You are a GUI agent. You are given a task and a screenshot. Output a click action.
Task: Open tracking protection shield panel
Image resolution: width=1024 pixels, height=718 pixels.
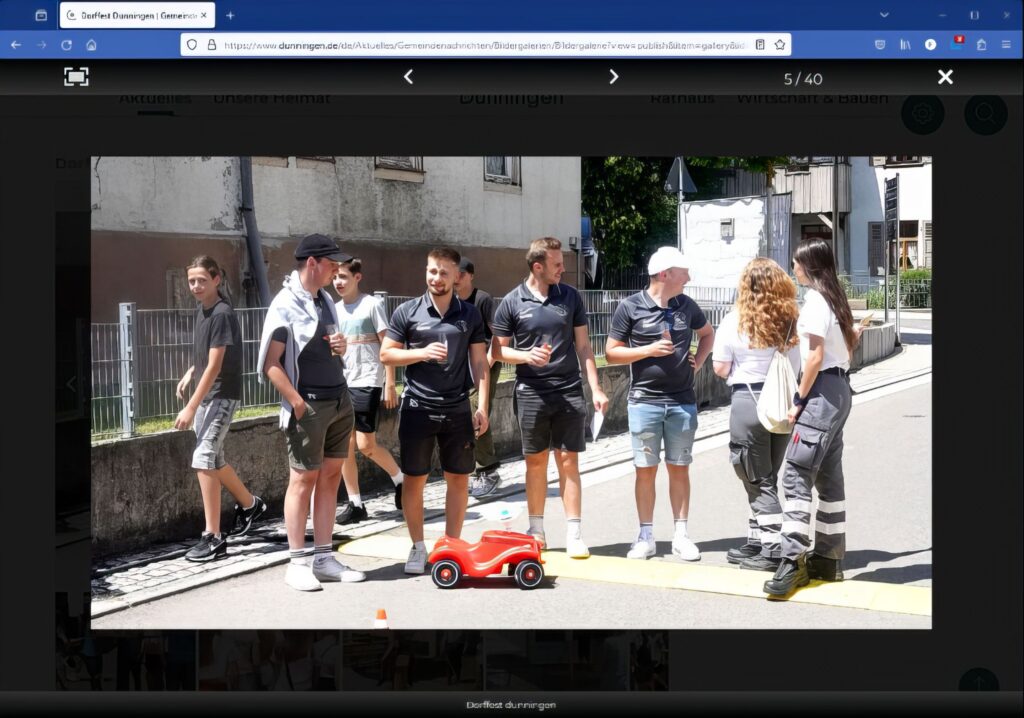193,45
